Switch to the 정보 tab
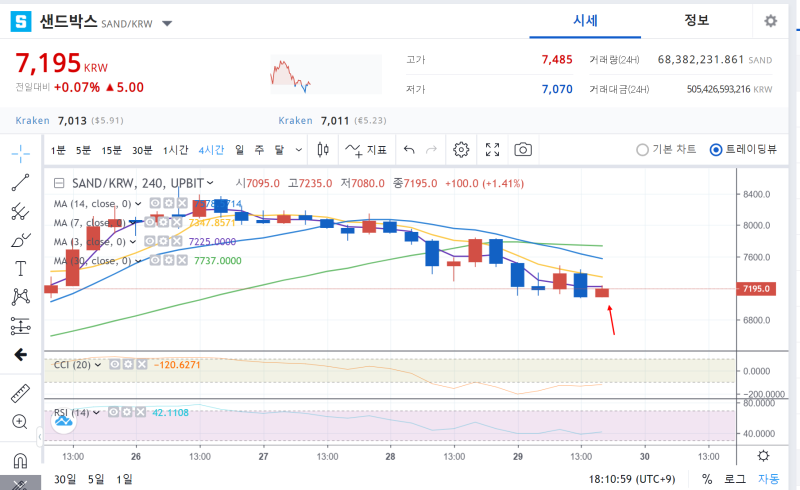The height and width of the screenshot is (490, 800). click(x=696, y=21)
